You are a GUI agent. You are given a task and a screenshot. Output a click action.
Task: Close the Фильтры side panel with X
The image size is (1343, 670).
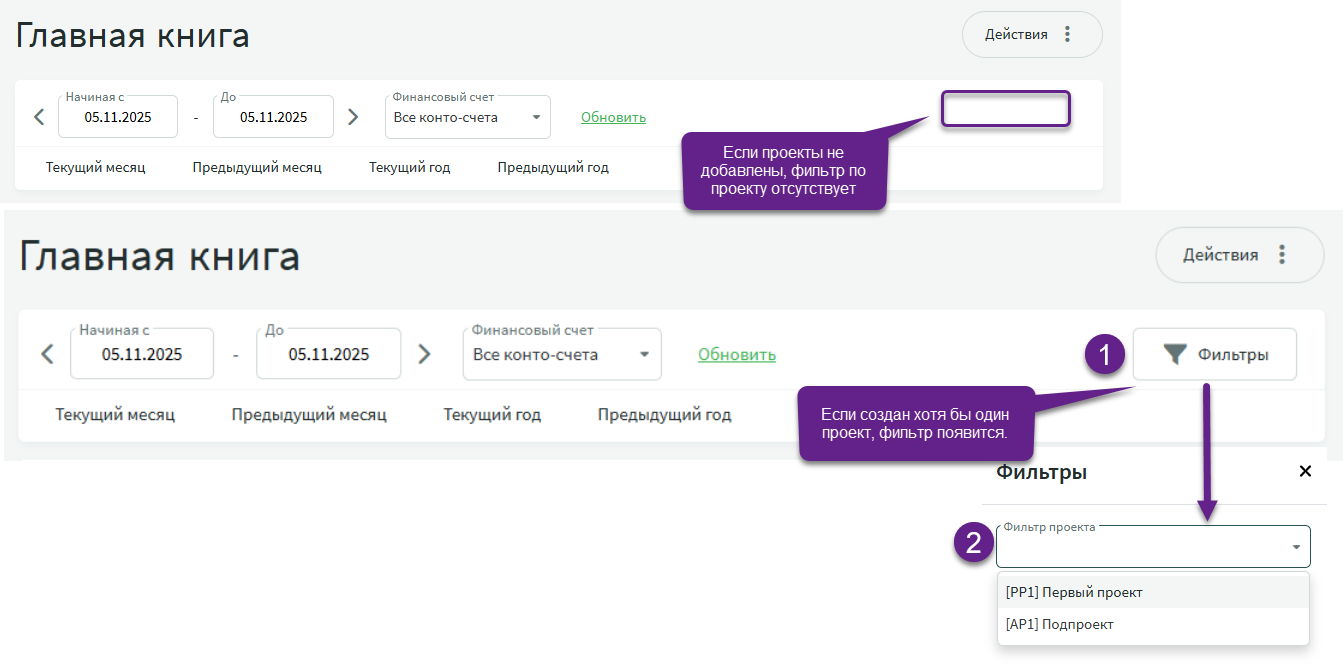click(1304, 471)
